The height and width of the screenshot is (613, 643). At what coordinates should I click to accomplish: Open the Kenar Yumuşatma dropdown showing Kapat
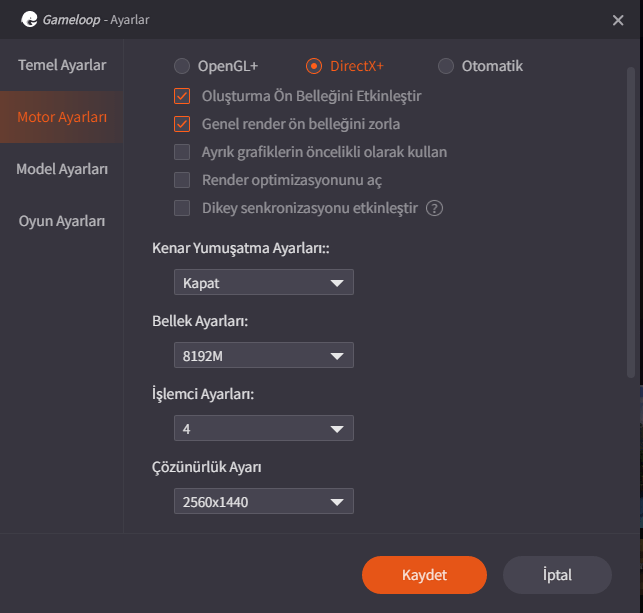pyautogui.click(x=264, y=282)
